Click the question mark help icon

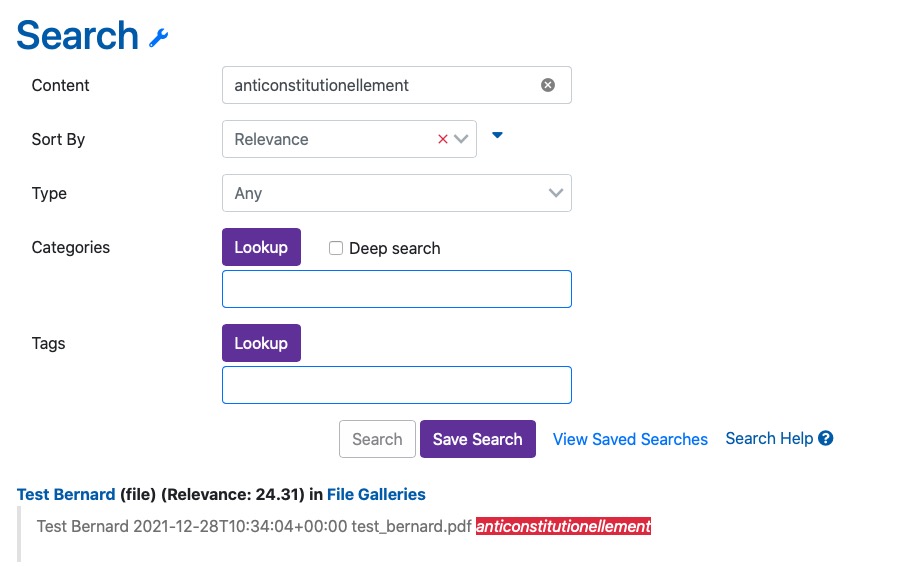coord(826,438)
